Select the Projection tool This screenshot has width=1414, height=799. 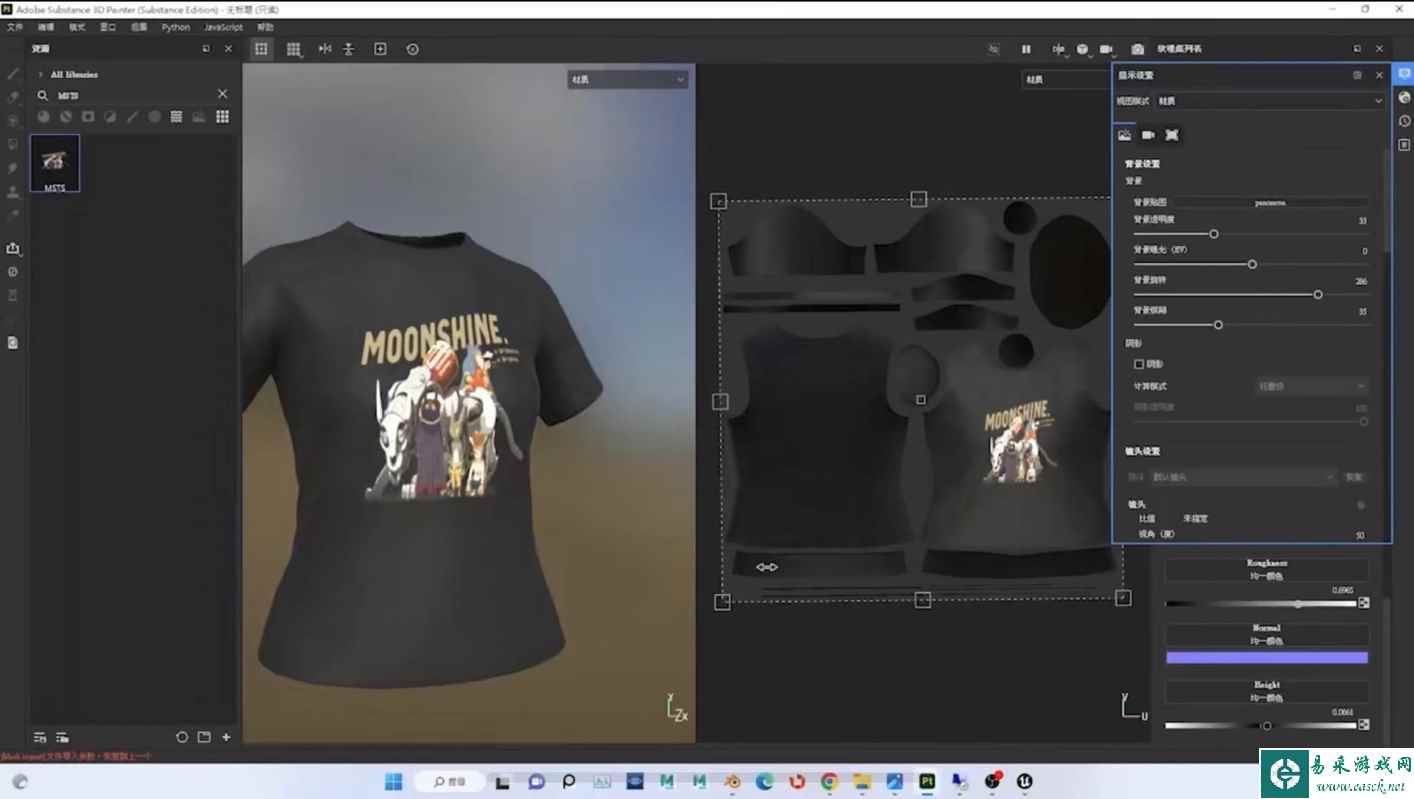pyautogui.click(x=13, y=120)
